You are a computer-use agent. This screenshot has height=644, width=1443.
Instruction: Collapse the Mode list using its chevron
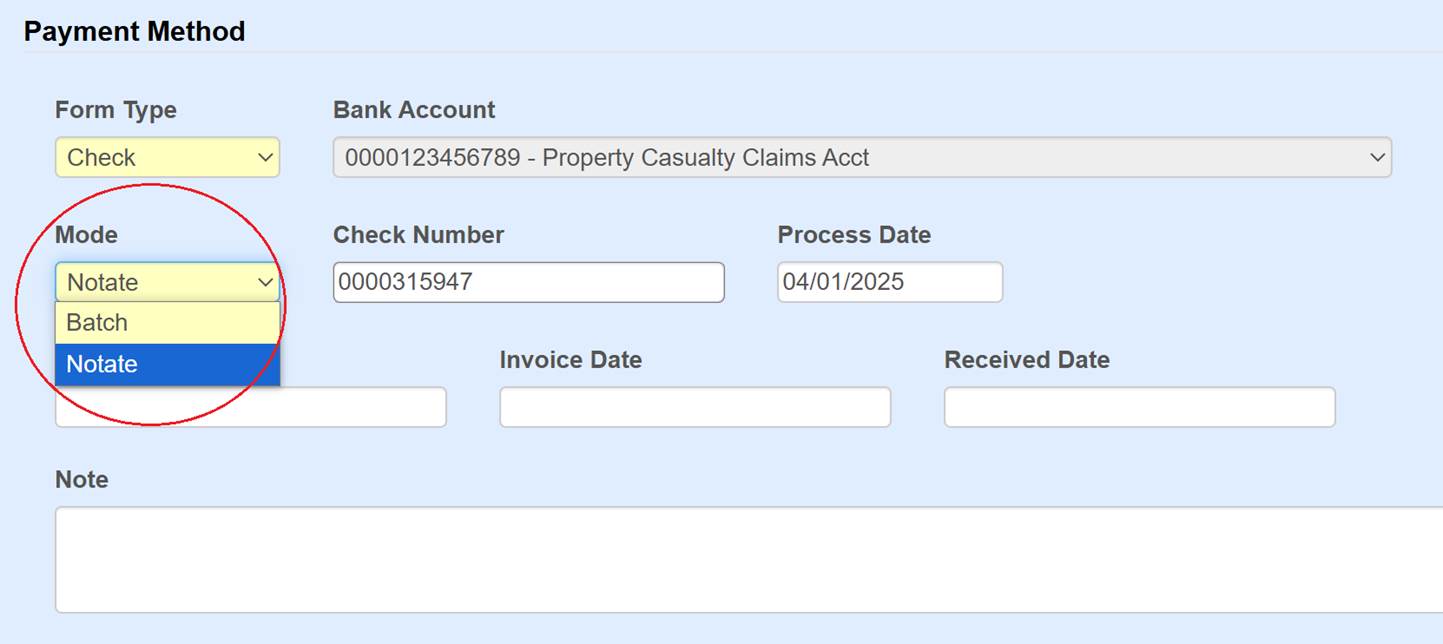point(265,283)
